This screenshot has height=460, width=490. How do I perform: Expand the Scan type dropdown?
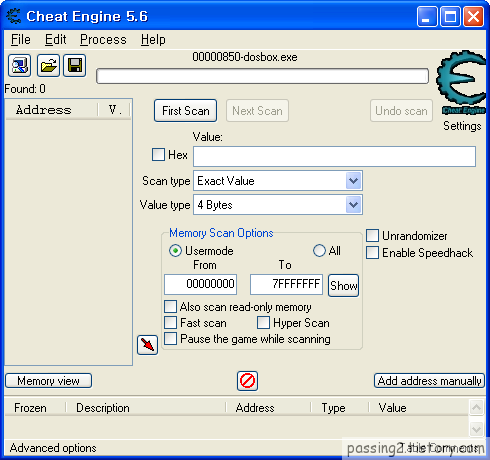coord(353,181)
